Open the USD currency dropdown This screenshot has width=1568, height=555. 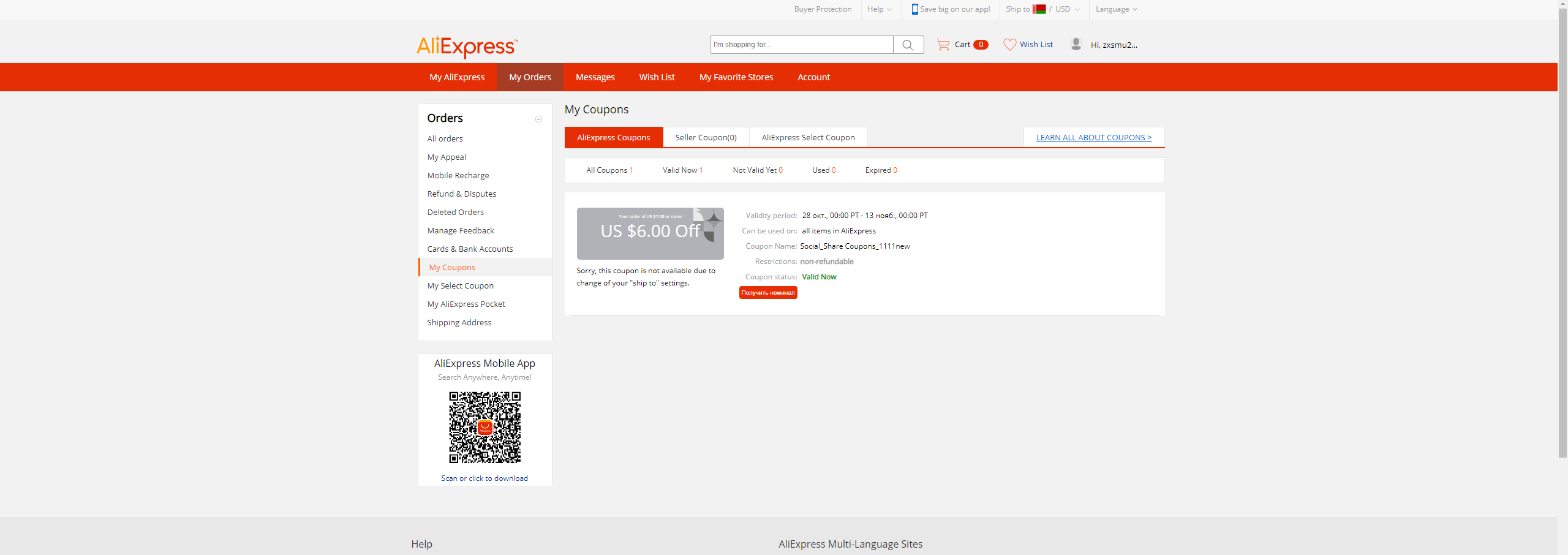[1067, 9]
